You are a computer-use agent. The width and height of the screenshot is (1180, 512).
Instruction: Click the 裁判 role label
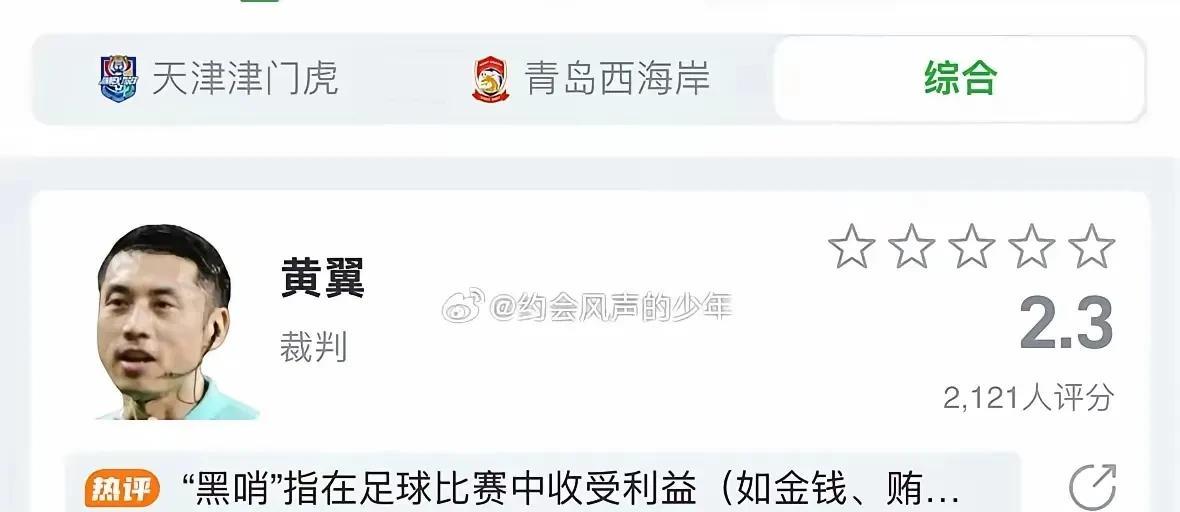(314, 347)
